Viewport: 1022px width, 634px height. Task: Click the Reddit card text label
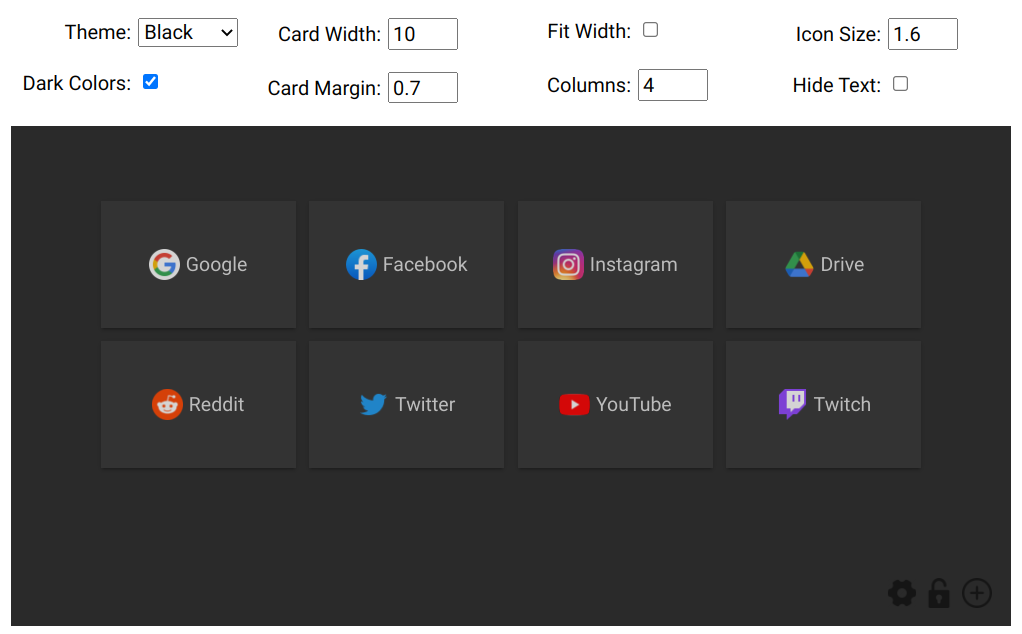216,405
